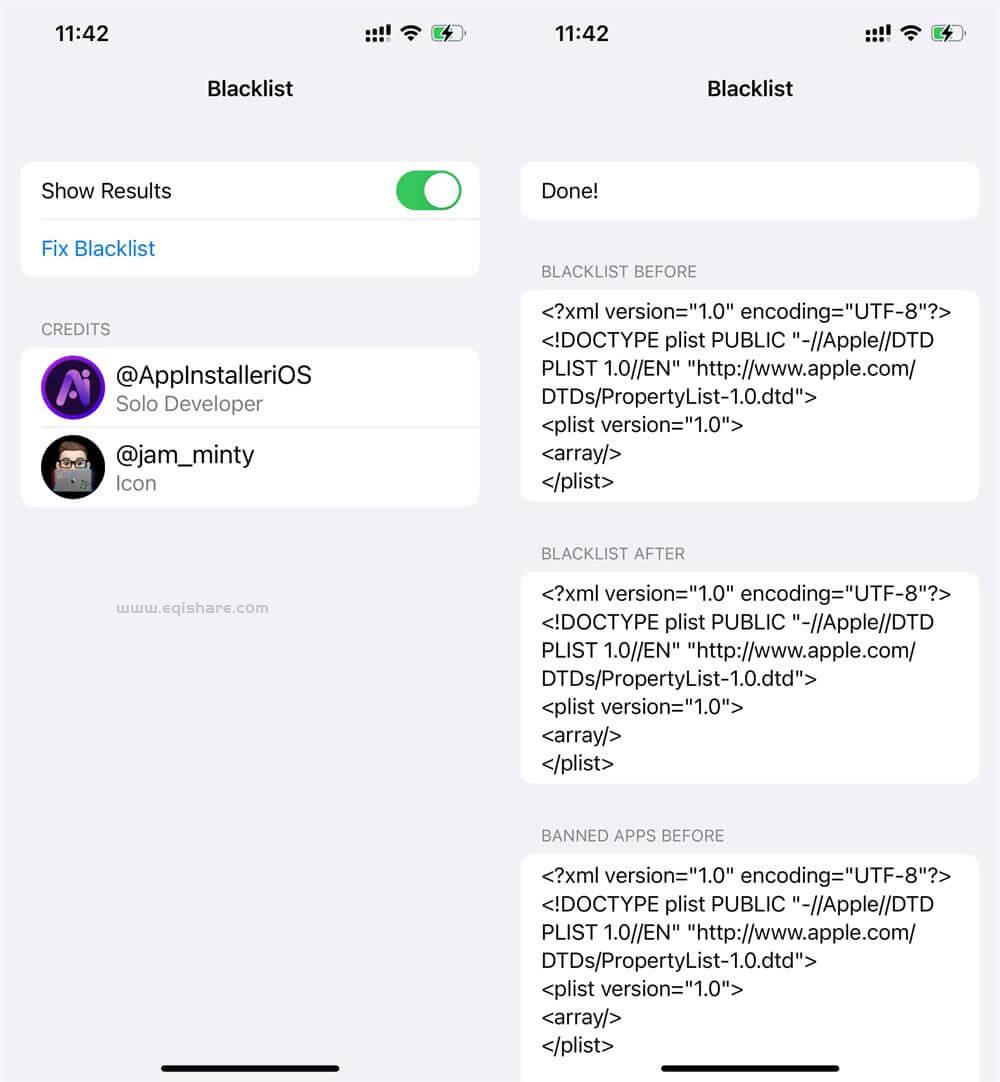Select the BLACKLIST AFTER plist text block

tap(750, 678)
